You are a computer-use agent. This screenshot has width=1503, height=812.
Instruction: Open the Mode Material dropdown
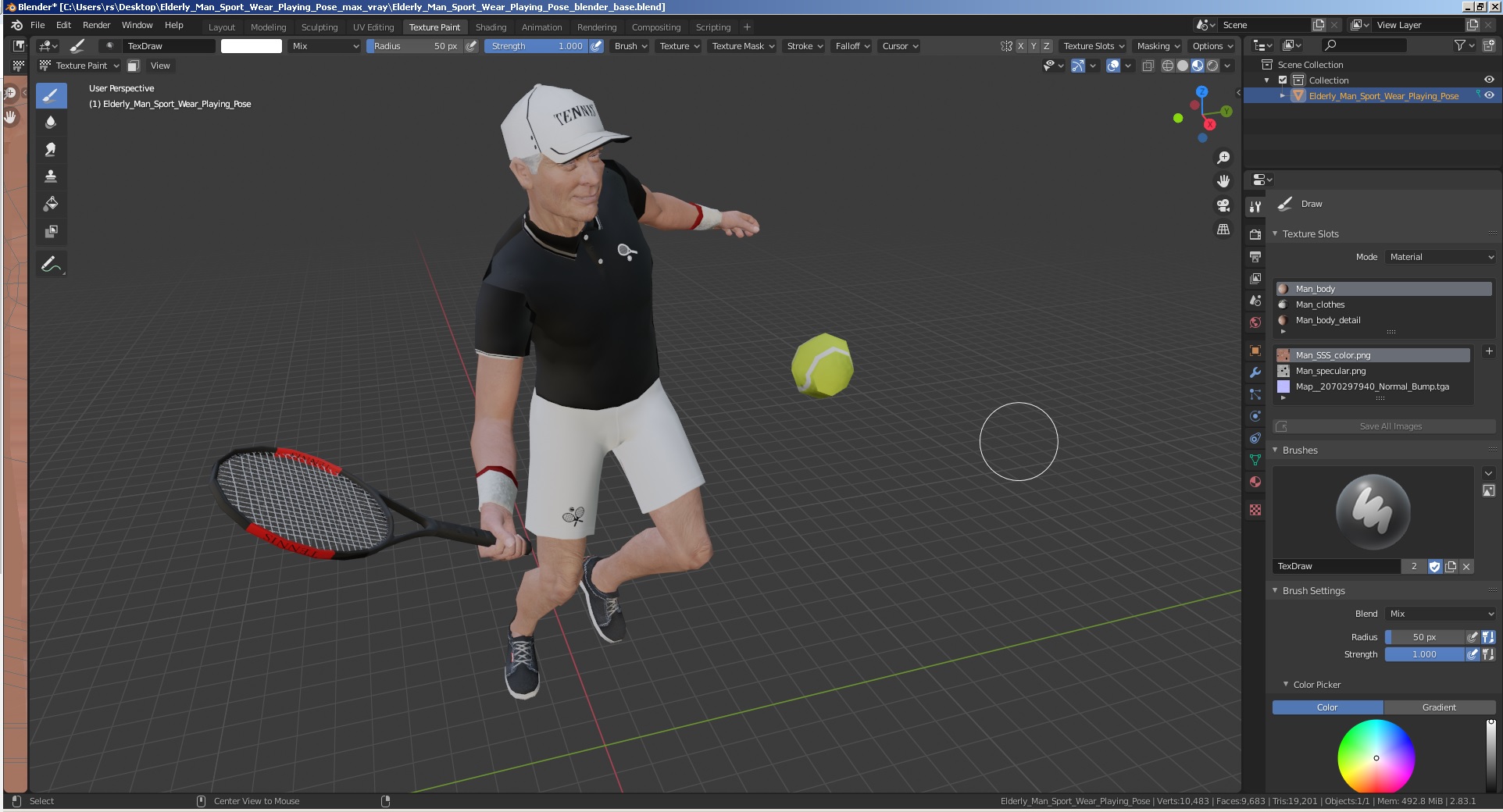[1441, 257]
